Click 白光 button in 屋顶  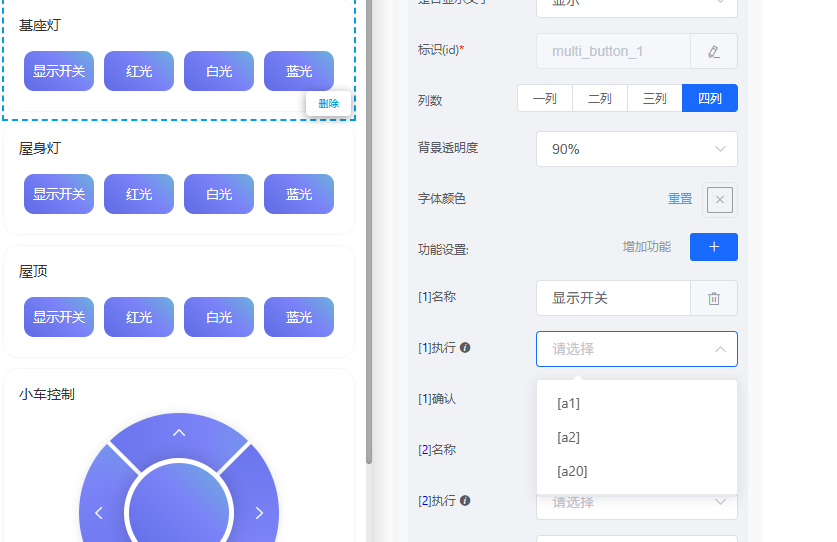(219, 317)
